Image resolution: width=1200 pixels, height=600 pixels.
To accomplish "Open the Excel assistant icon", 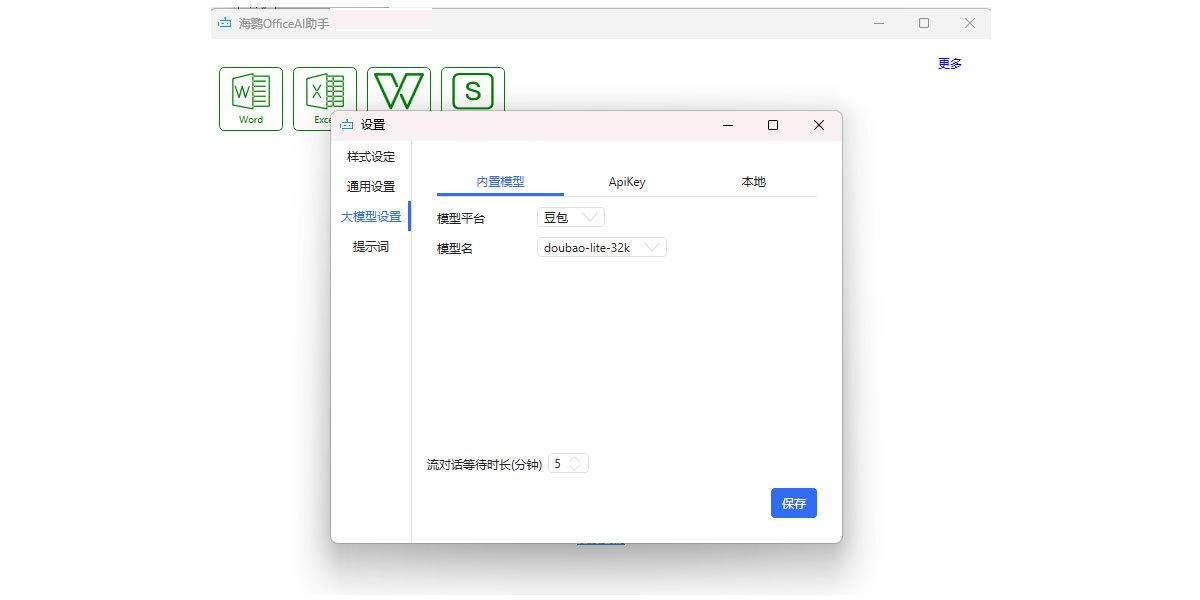I will pos(316,92).
